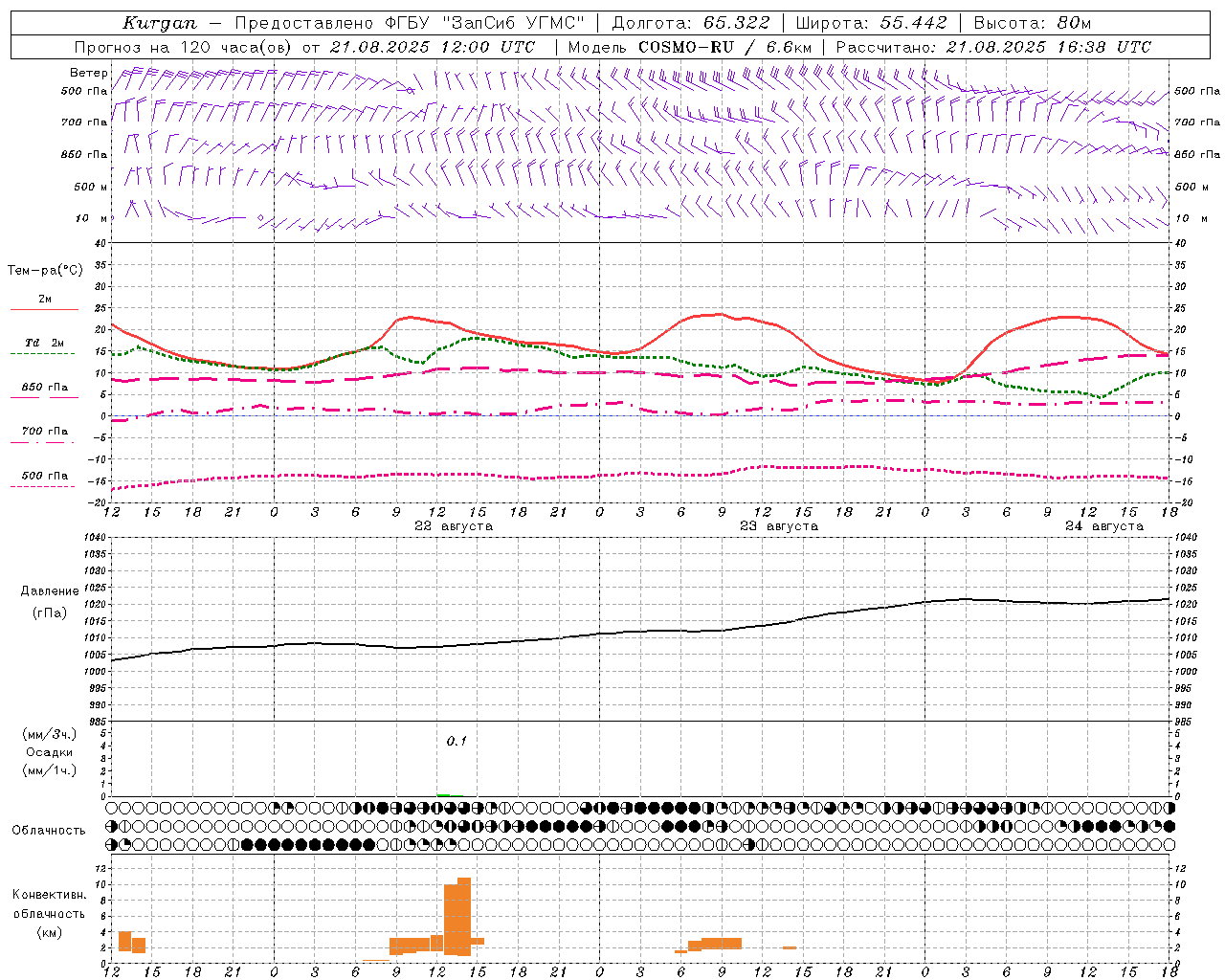
Task: Click the Высота: 80м field
Action: tap(1032, 23)
